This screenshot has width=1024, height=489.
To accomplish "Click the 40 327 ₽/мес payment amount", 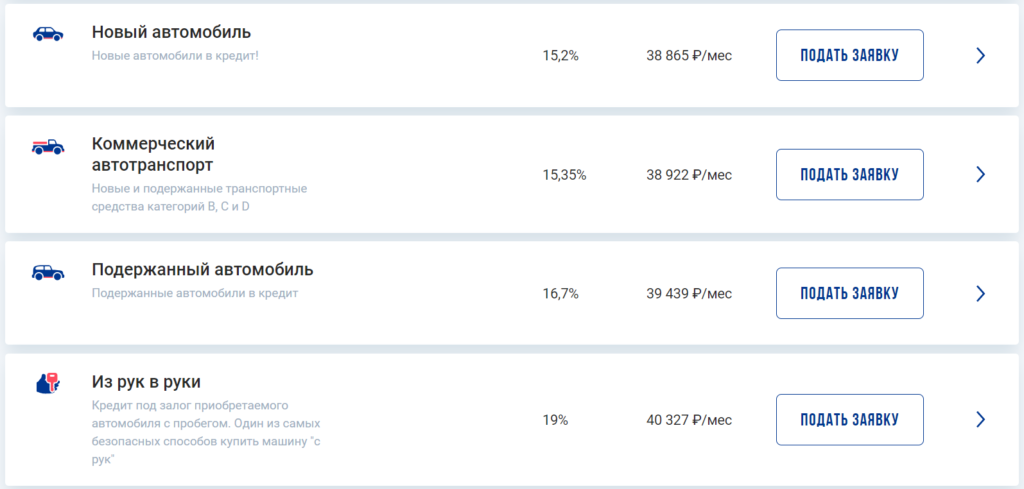I will click(689, 420).
